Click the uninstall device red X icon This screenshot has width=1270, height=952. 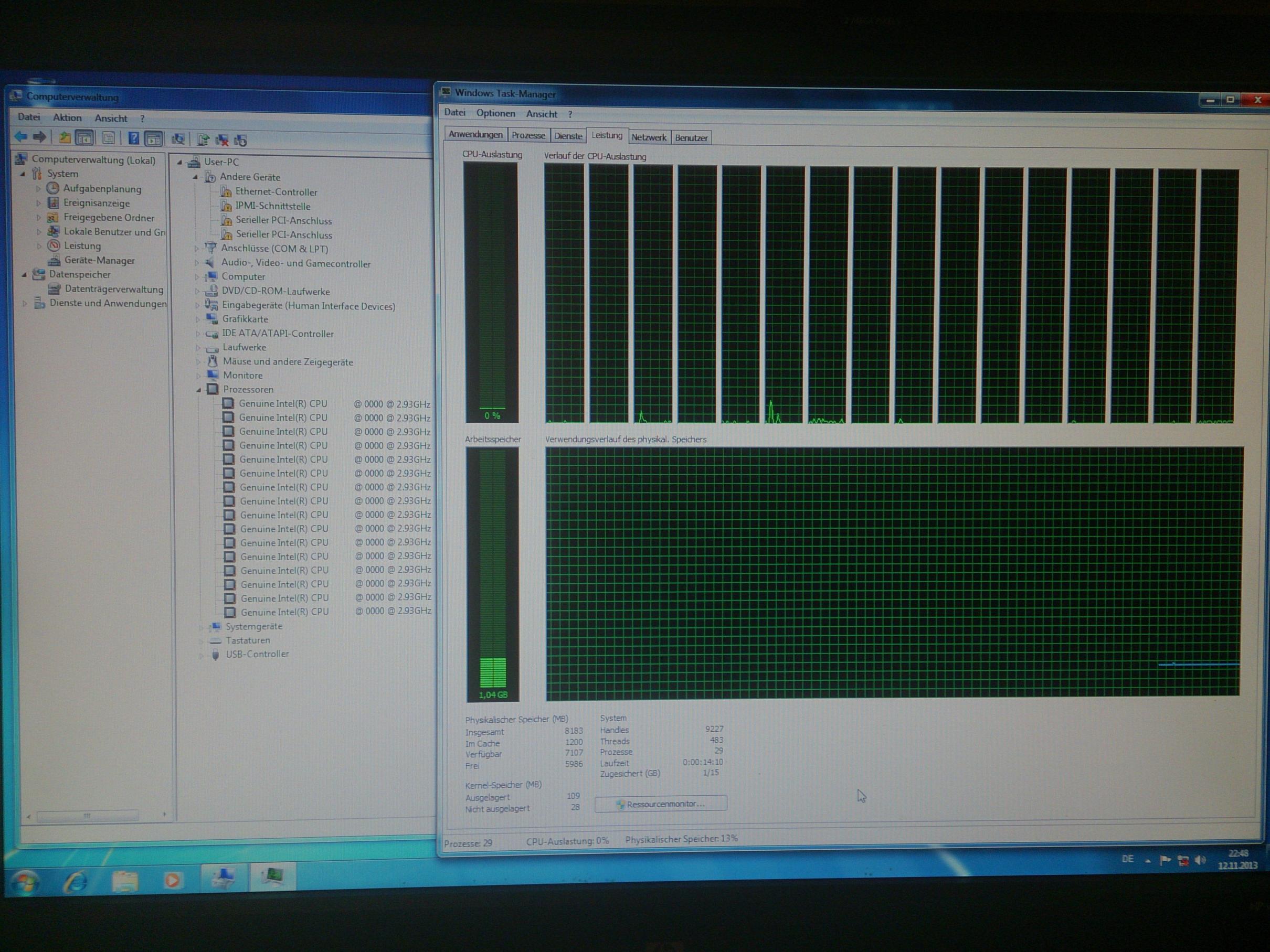click(x=221, y=140)
